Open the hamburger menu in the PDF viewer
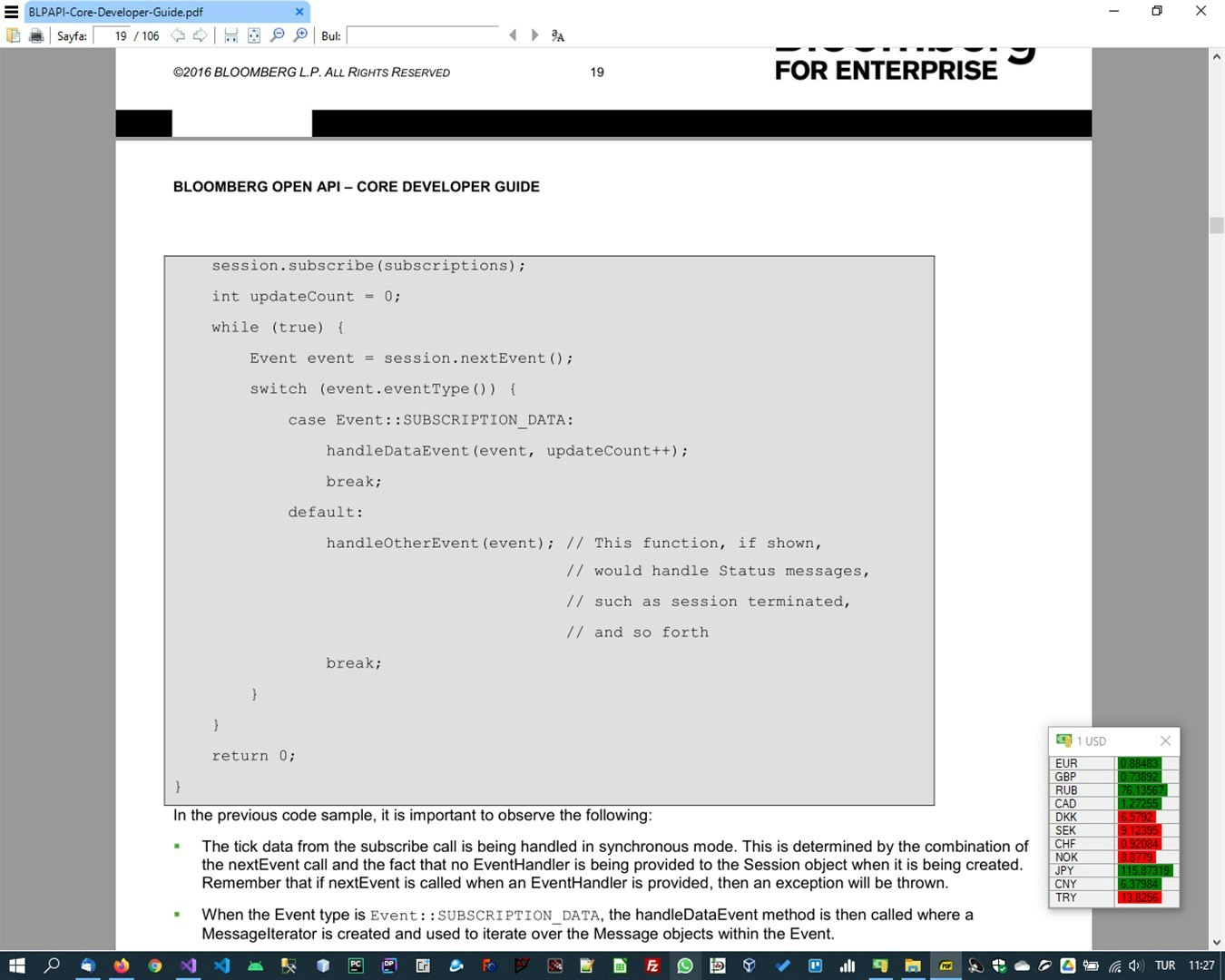This screenshot has height=980, width=1225. point(12,12)
